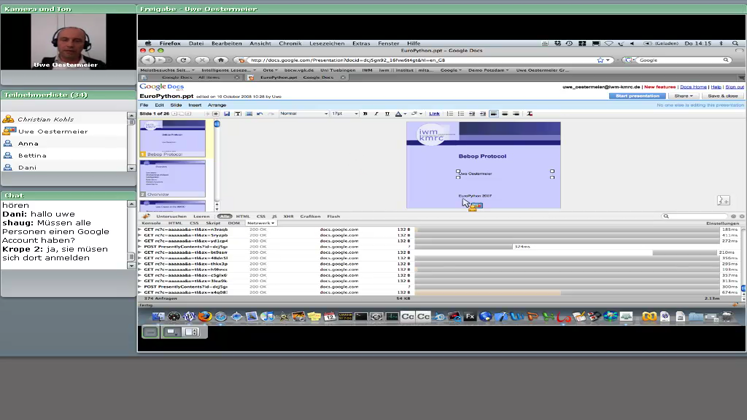Open Demo Potsdam bookmarks folder

[488, 70]
